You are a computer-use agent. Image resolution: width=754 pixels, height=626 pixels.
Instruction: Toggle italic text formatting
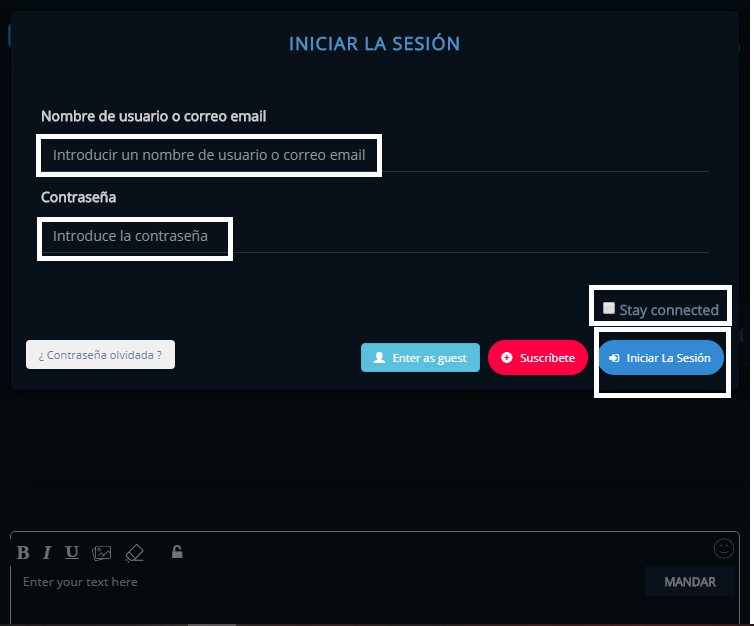(x=46, y=553)
